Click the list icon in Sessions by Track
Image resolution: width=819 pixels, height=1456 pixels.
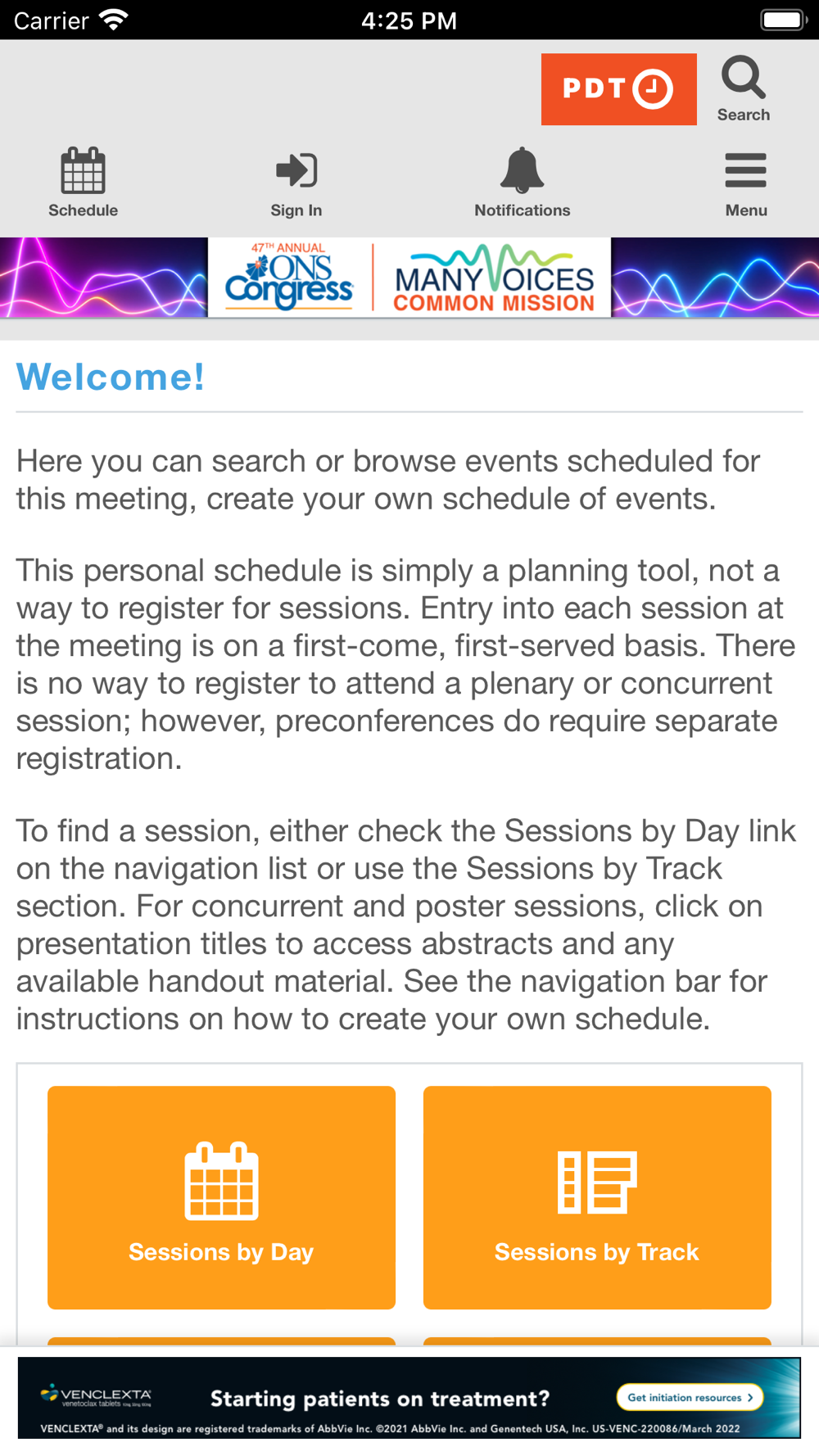pos(597,1182)
